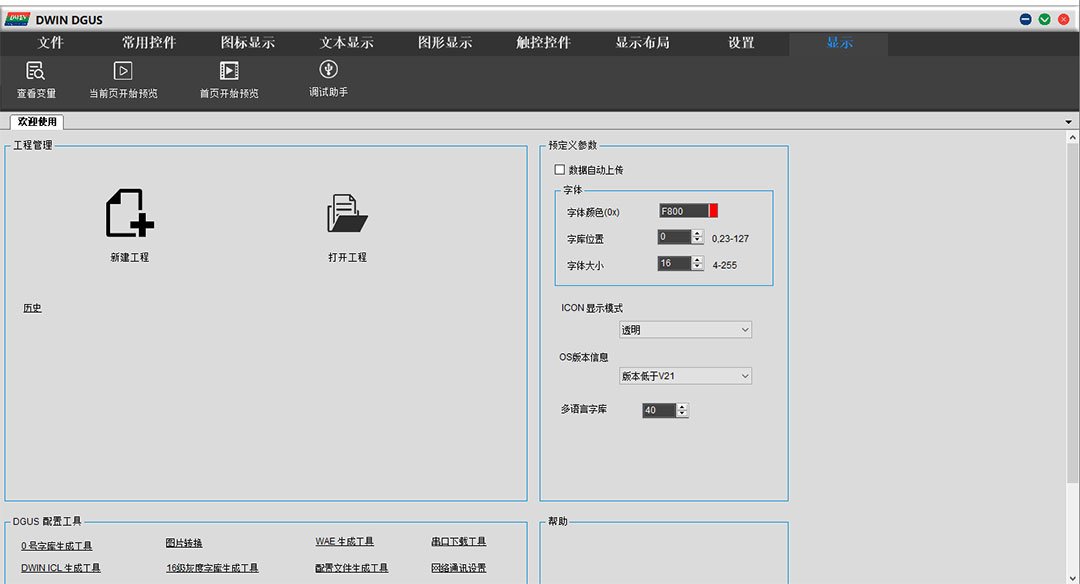
Task: Click the 字库位置 value field
Action: click(674, 237)
